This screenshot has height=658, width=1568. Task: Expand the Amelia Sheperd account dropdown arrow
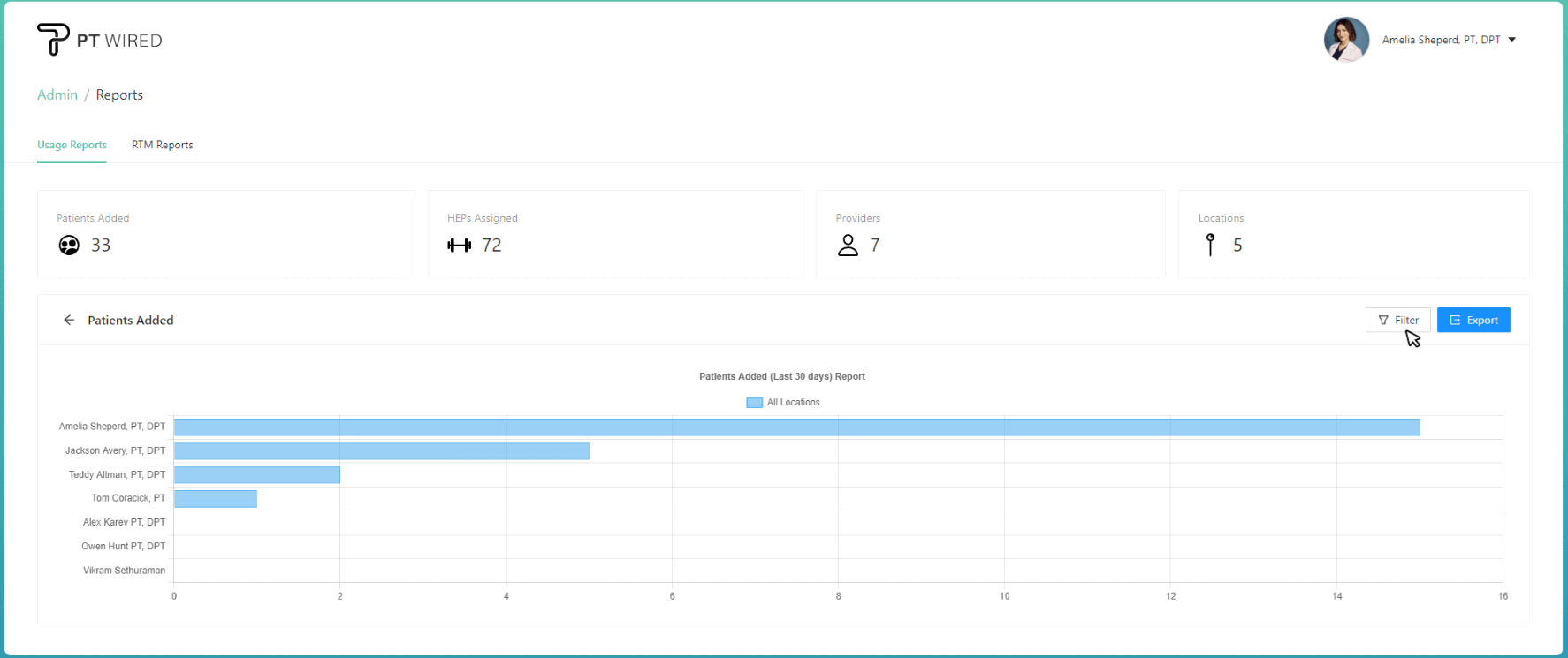[x=1512, y=40]
